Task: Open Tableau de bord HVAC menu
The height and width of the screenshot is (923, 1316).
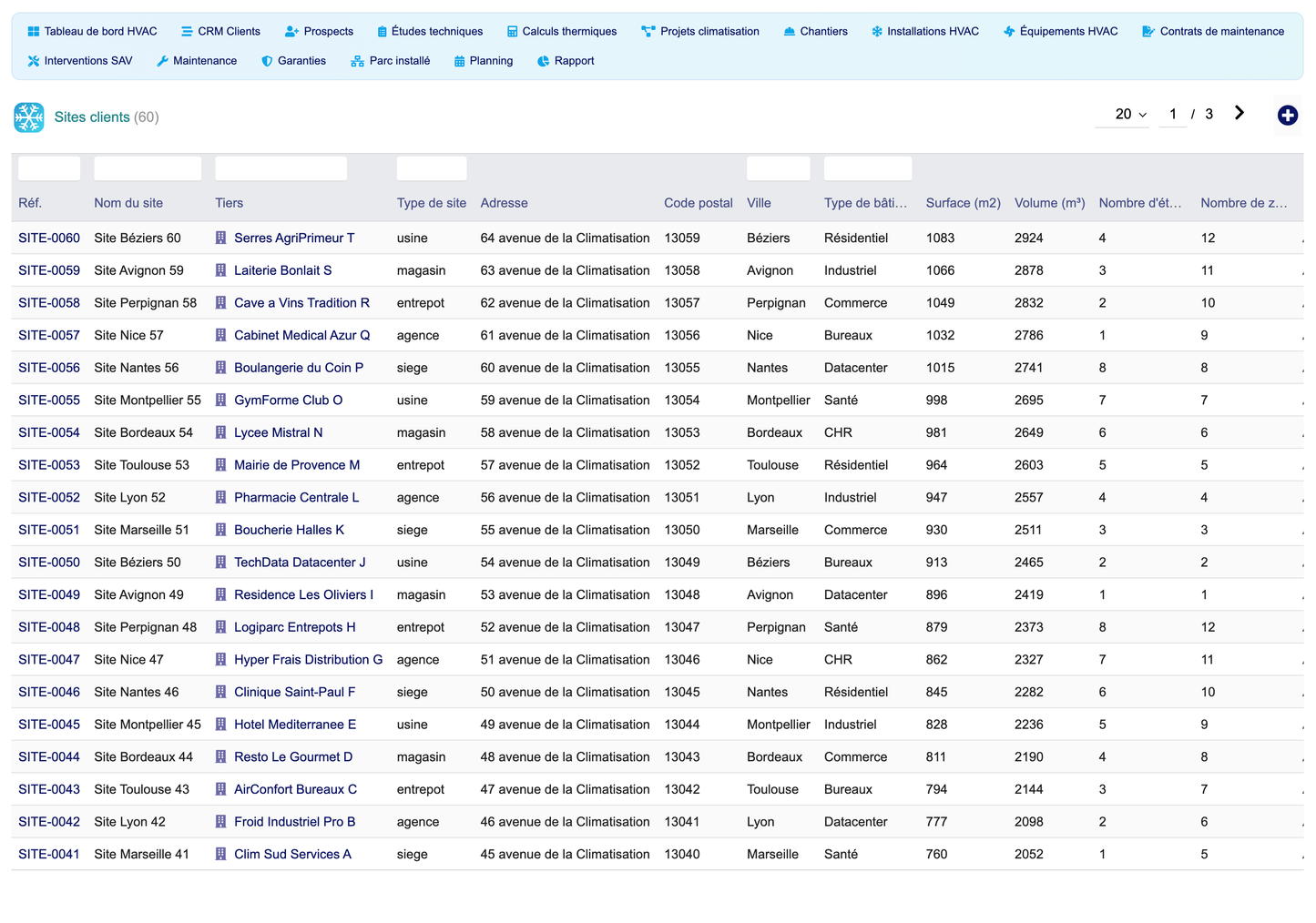Action: click(92, 31)
